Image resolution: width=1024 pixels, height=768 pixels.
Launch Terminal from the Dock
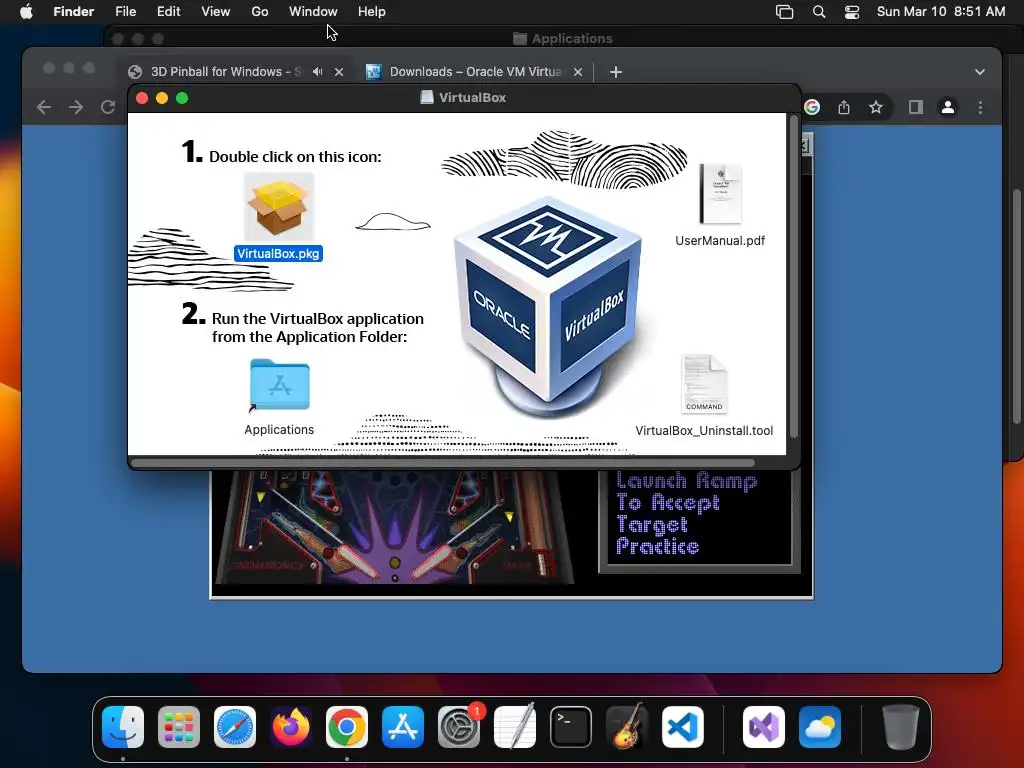(x=571, y=727)
